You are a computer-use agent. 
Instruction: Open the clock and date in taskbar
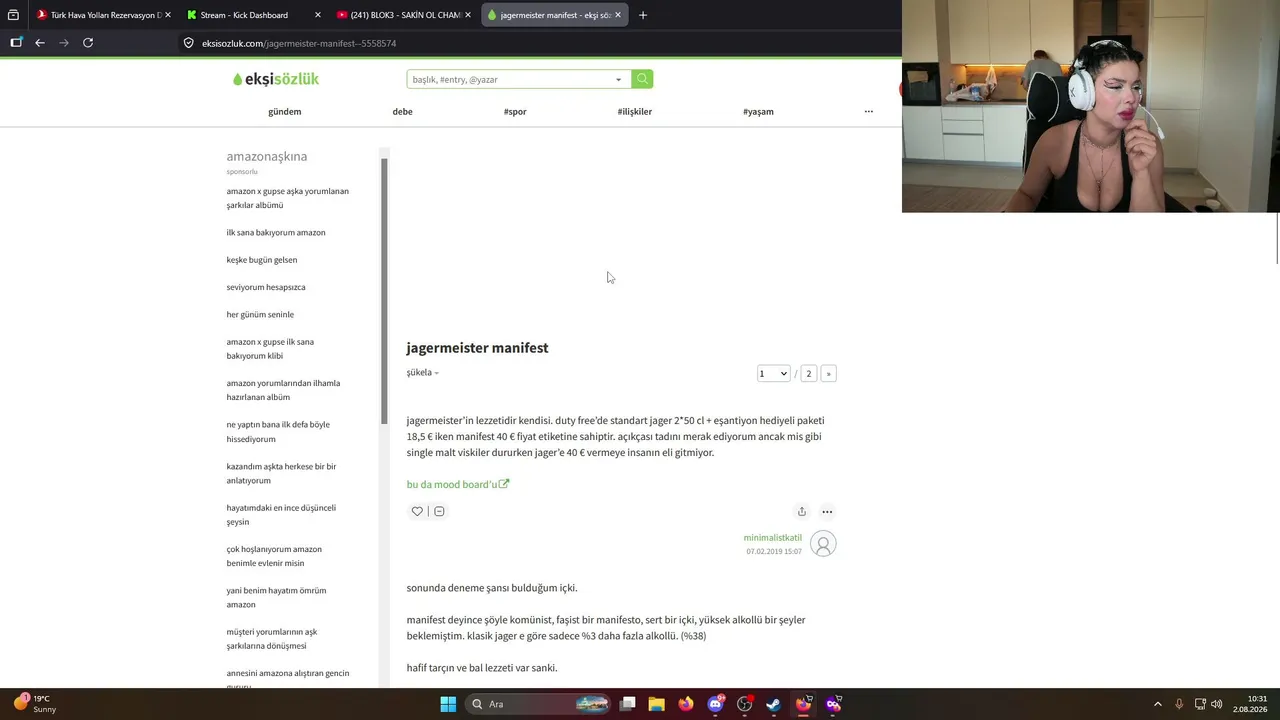pyautogui.click(x=1250, y=704)
